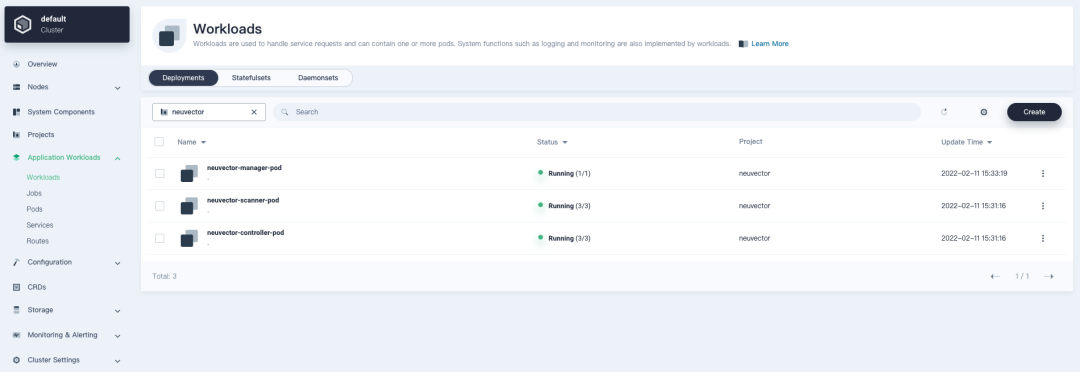
Task: Open the Learn More link
Action: coord(770,43)
